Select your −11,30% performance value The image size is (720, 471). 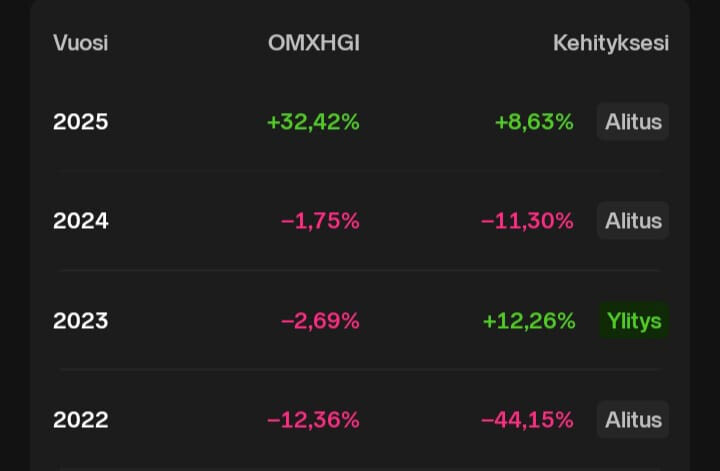click(527, 221)
